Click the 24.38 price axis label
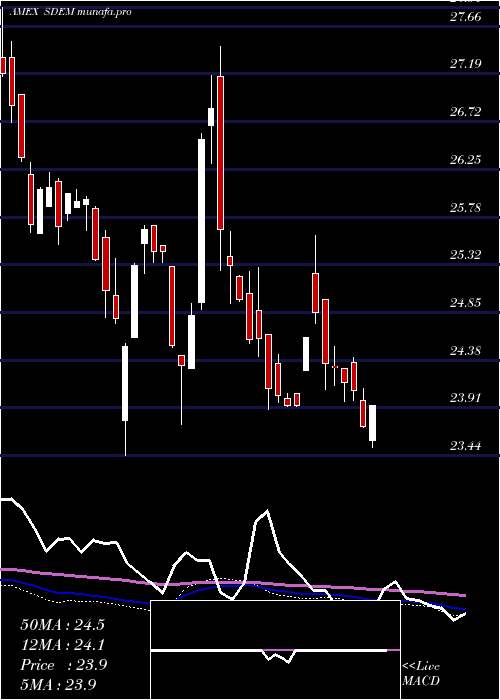 [466, 350]
